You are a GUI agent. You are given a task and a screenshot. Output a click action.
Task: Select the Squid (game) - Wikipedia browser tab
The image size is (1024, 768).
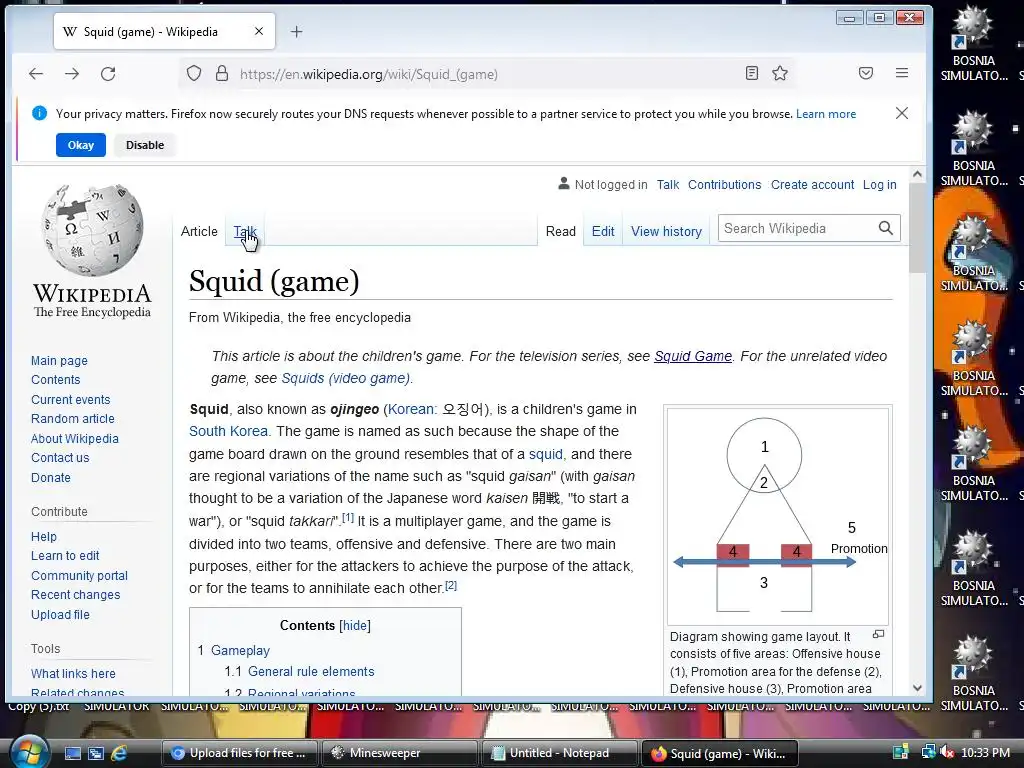(165, 31)
